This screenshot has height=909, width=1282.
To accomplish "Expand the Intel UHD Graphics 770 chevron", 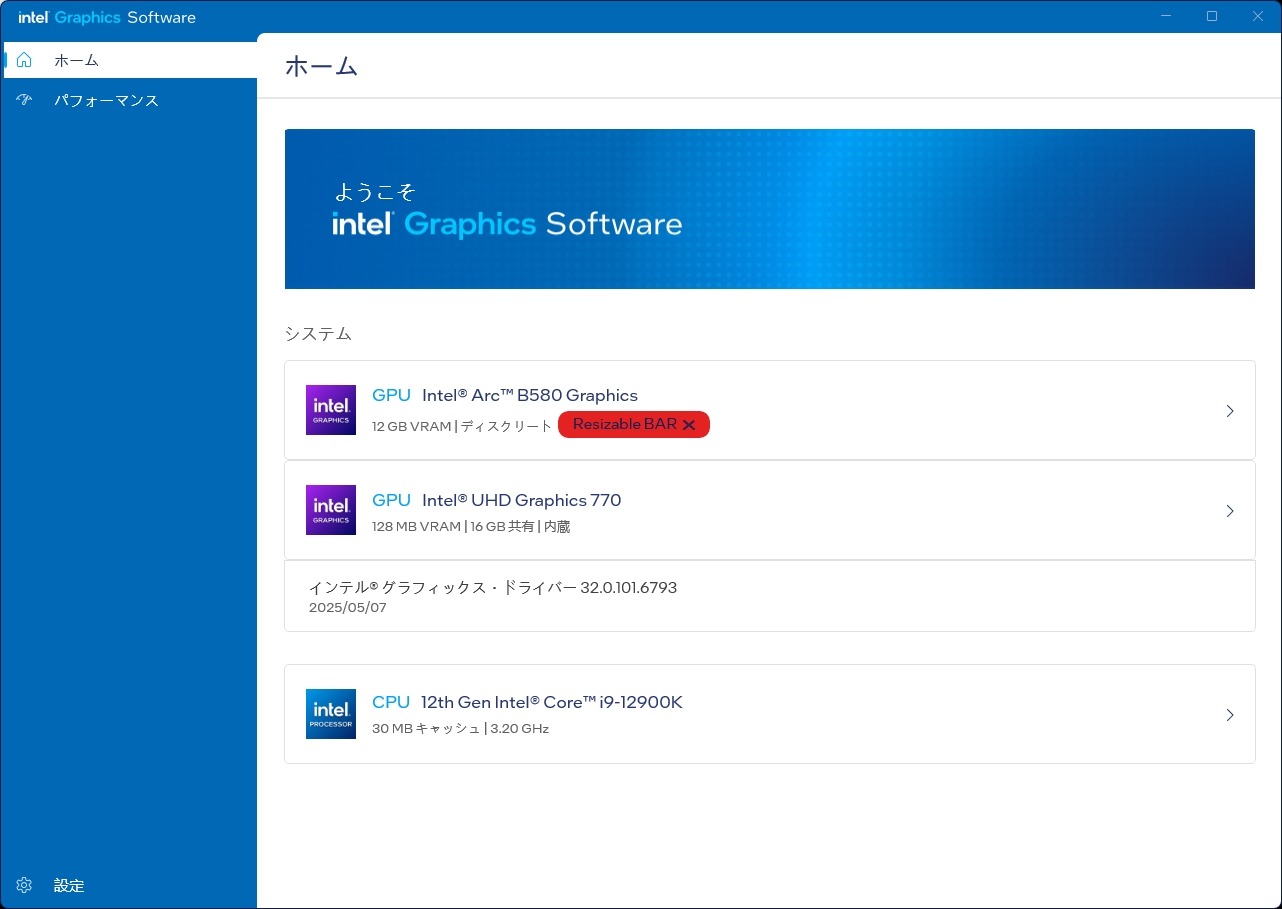I will (x=1230, y=511).
